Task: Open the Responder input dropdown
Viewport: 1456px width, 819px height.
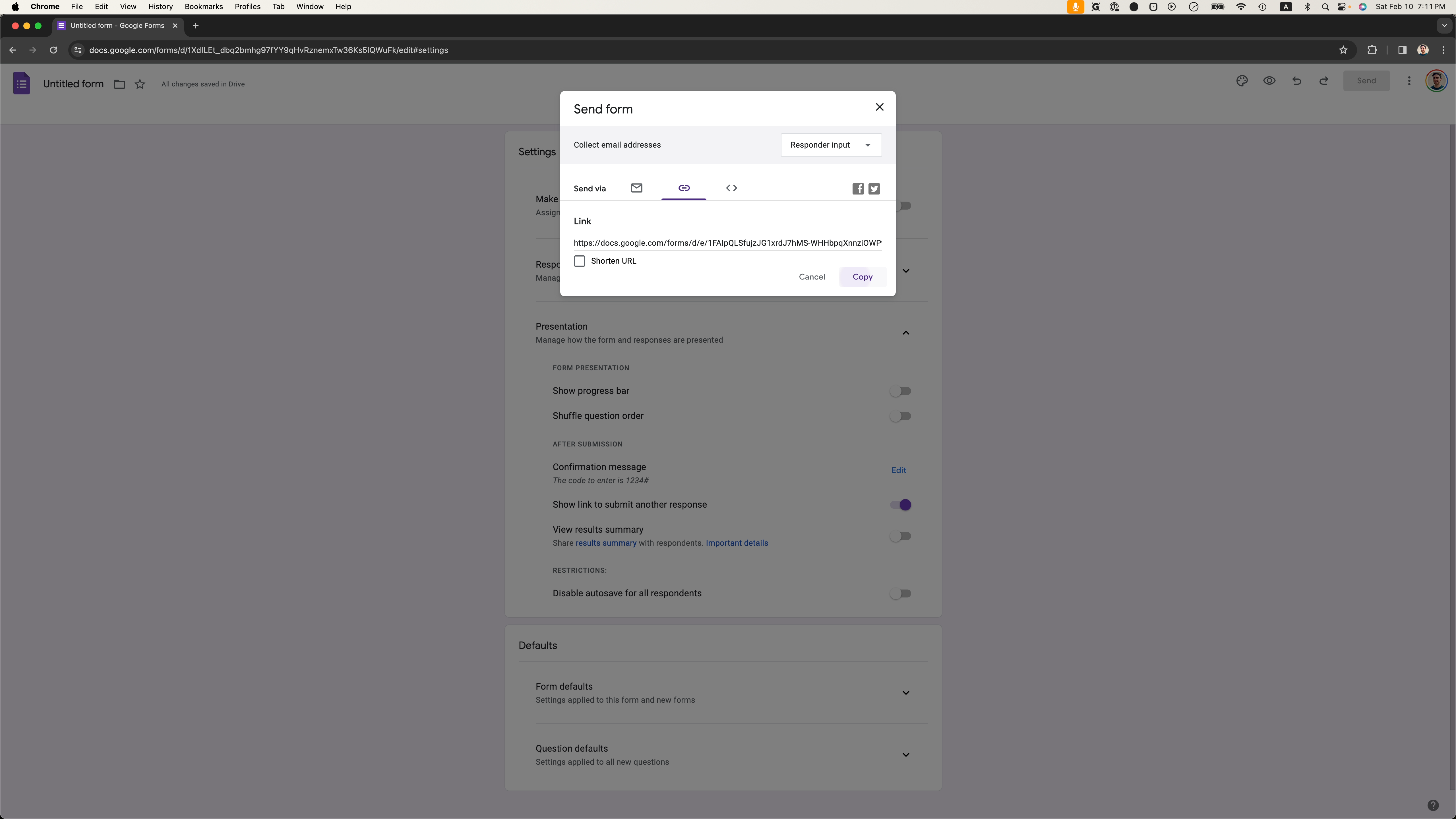Action: tap(831, 145)
